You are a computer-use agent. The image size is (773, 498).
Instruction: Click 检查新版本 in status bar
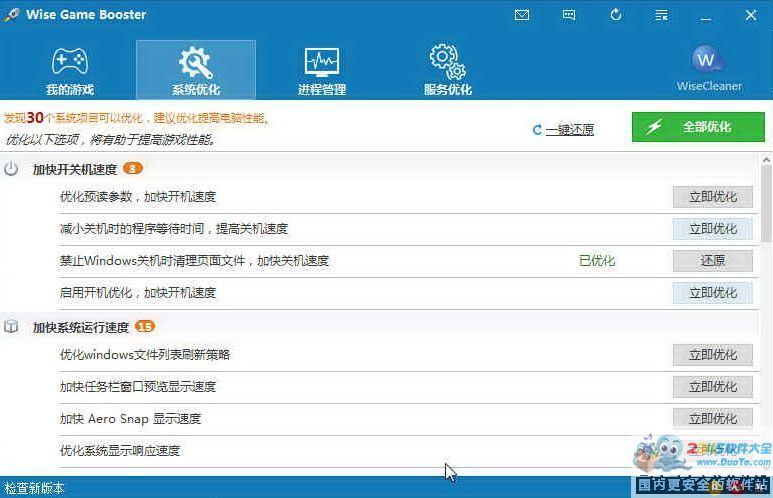tap(35, 488)
